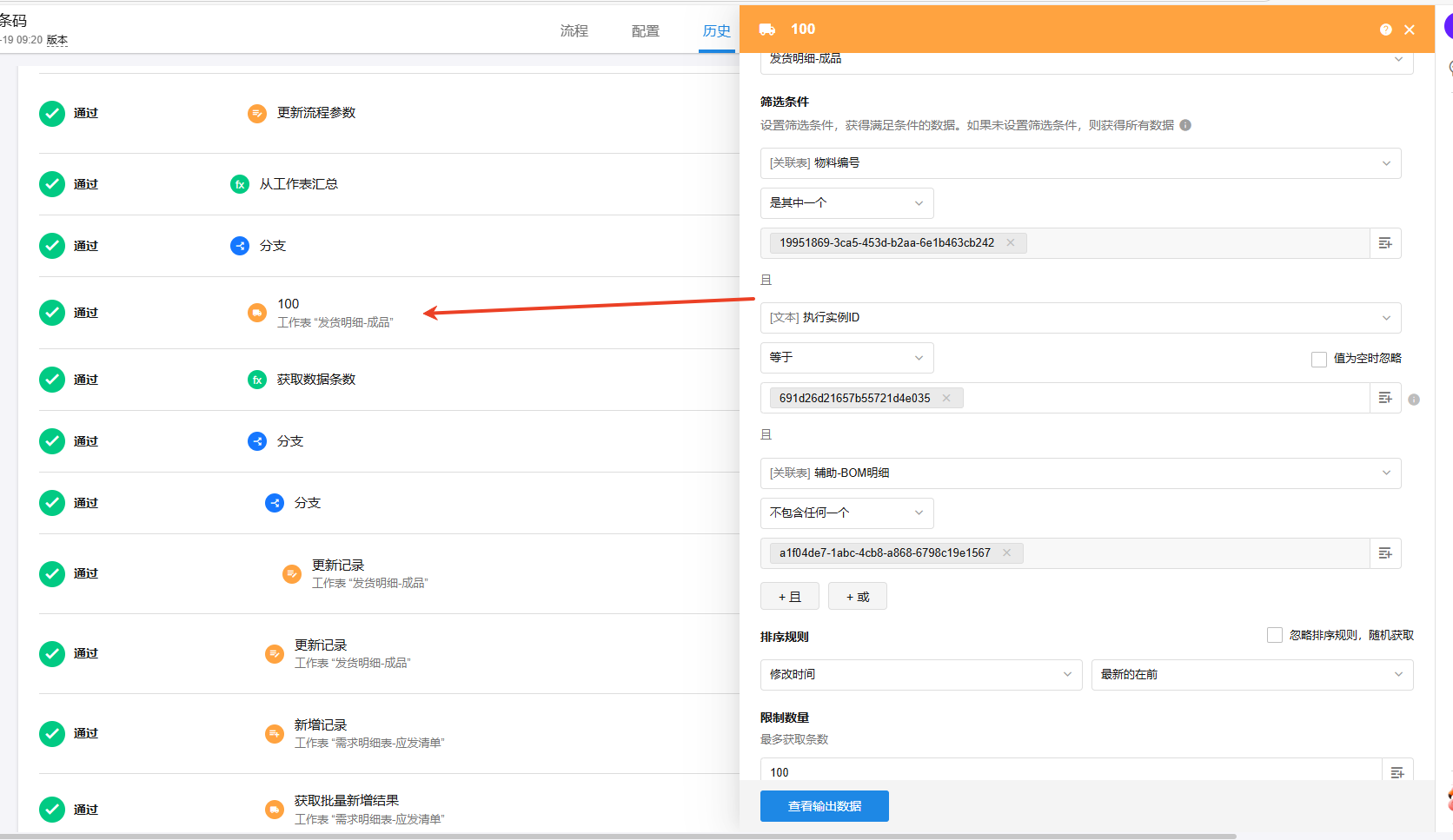1453x840 pixels.
Task: Click the field-select icon beside the 物料编号 value
Action: pyautogui.click(x=1385, y=243)
